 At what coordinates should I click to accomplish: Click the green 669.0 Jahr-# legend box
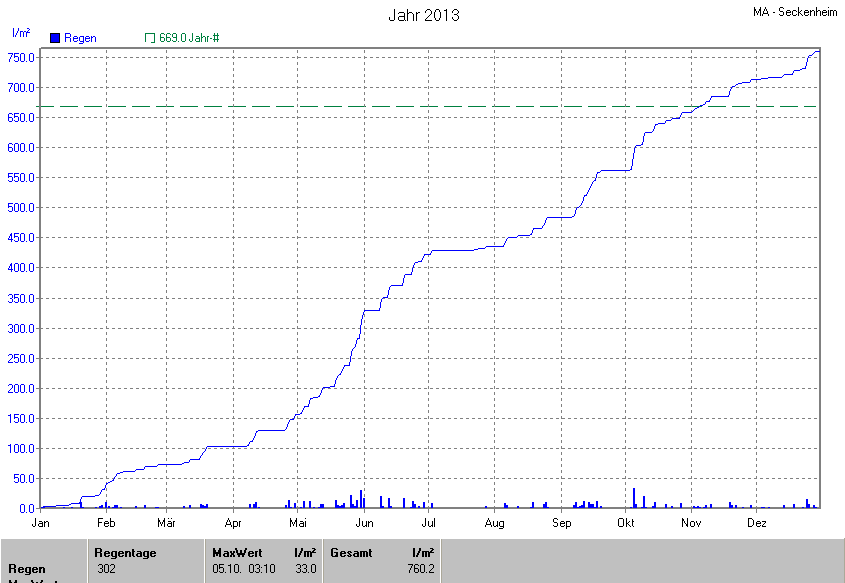150,38
